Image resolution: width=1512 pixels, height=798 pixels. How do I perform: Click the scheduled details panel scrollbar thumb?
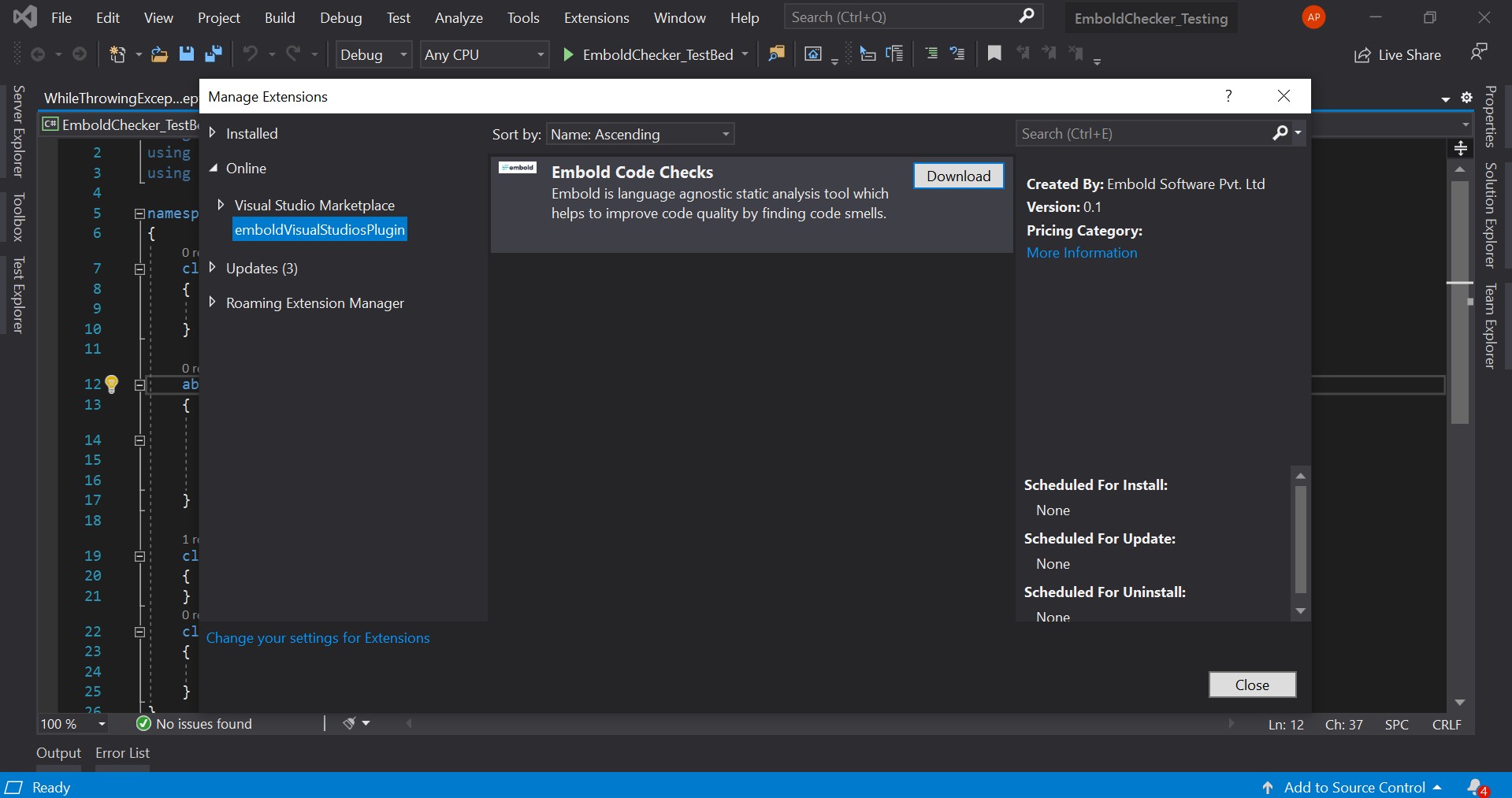[x=1300, y=539]
